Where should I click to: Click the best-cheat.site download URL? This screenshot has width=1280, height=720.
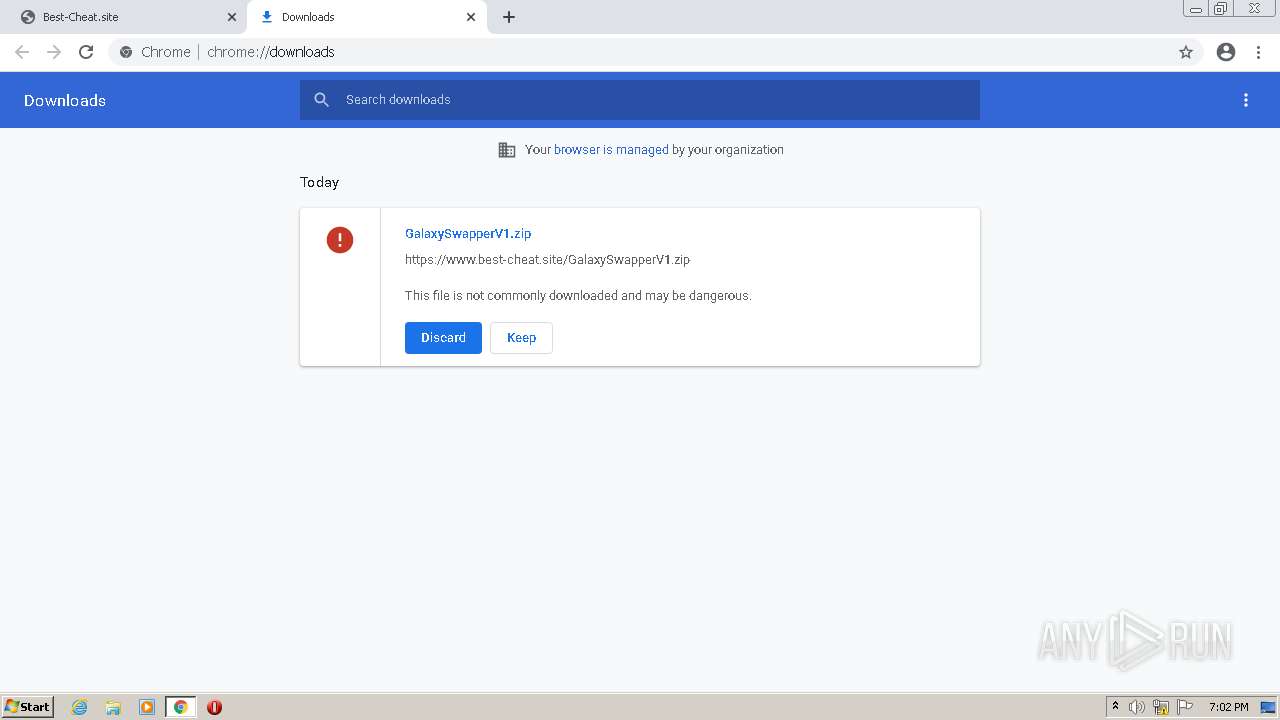547,260
